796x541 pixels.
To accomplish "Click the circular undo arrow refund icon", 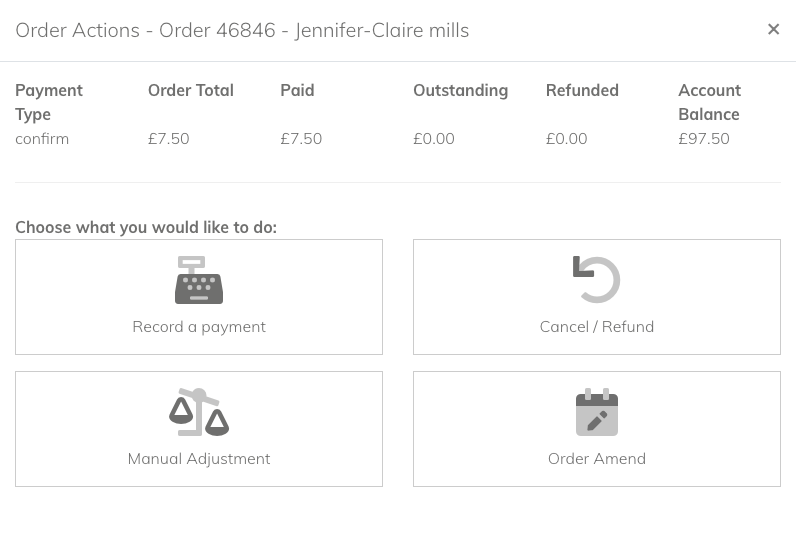I will click(x=596, y=280).
